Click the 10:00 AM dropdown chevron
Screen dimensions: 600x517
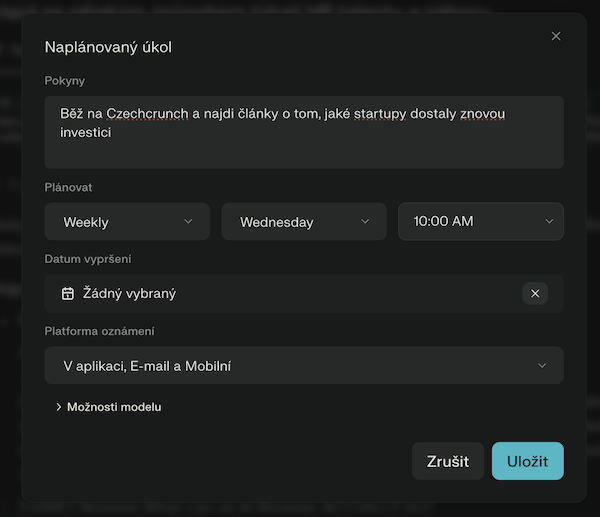tap(549, 221)
